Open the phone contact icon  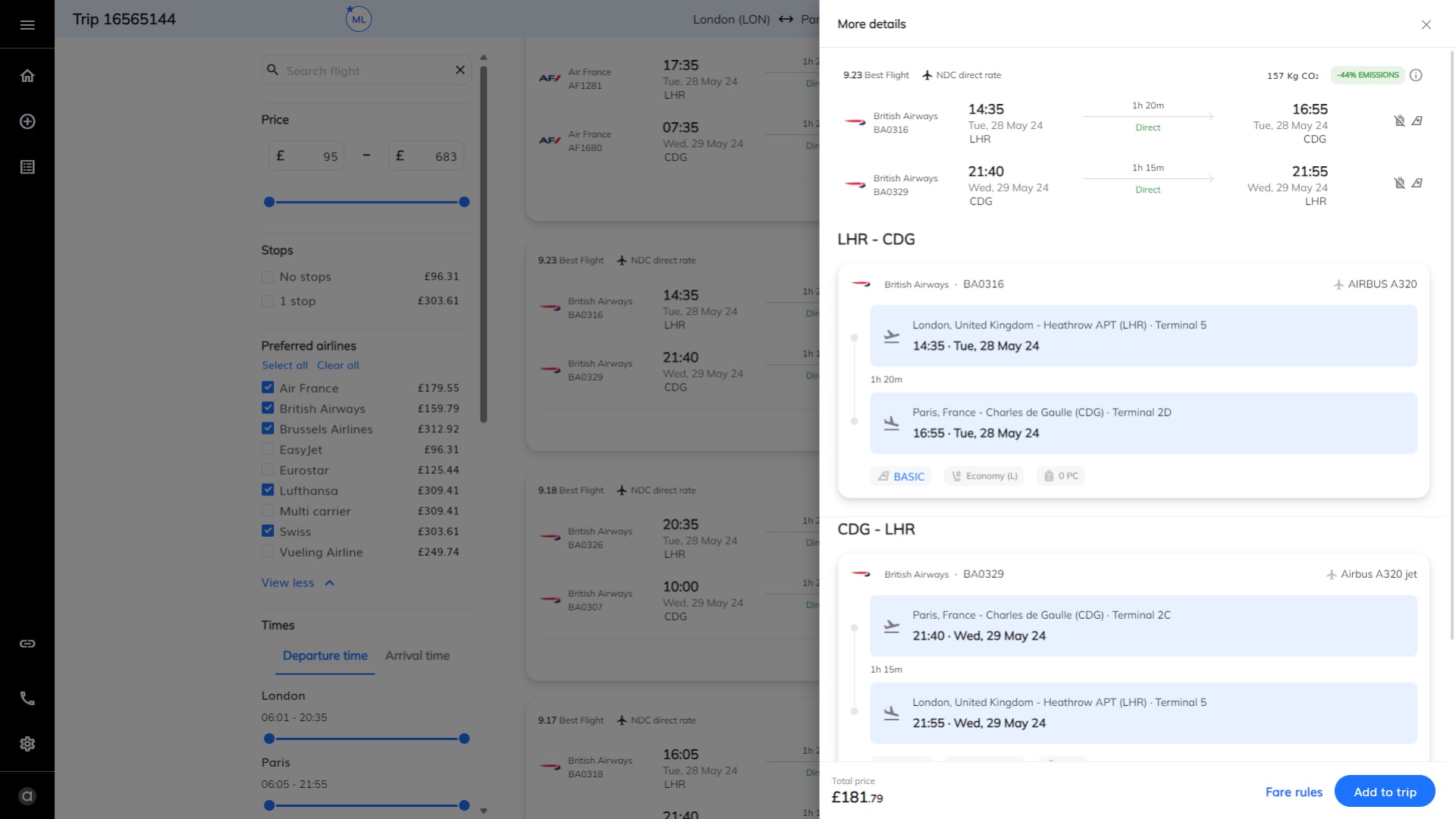[27, 698]
